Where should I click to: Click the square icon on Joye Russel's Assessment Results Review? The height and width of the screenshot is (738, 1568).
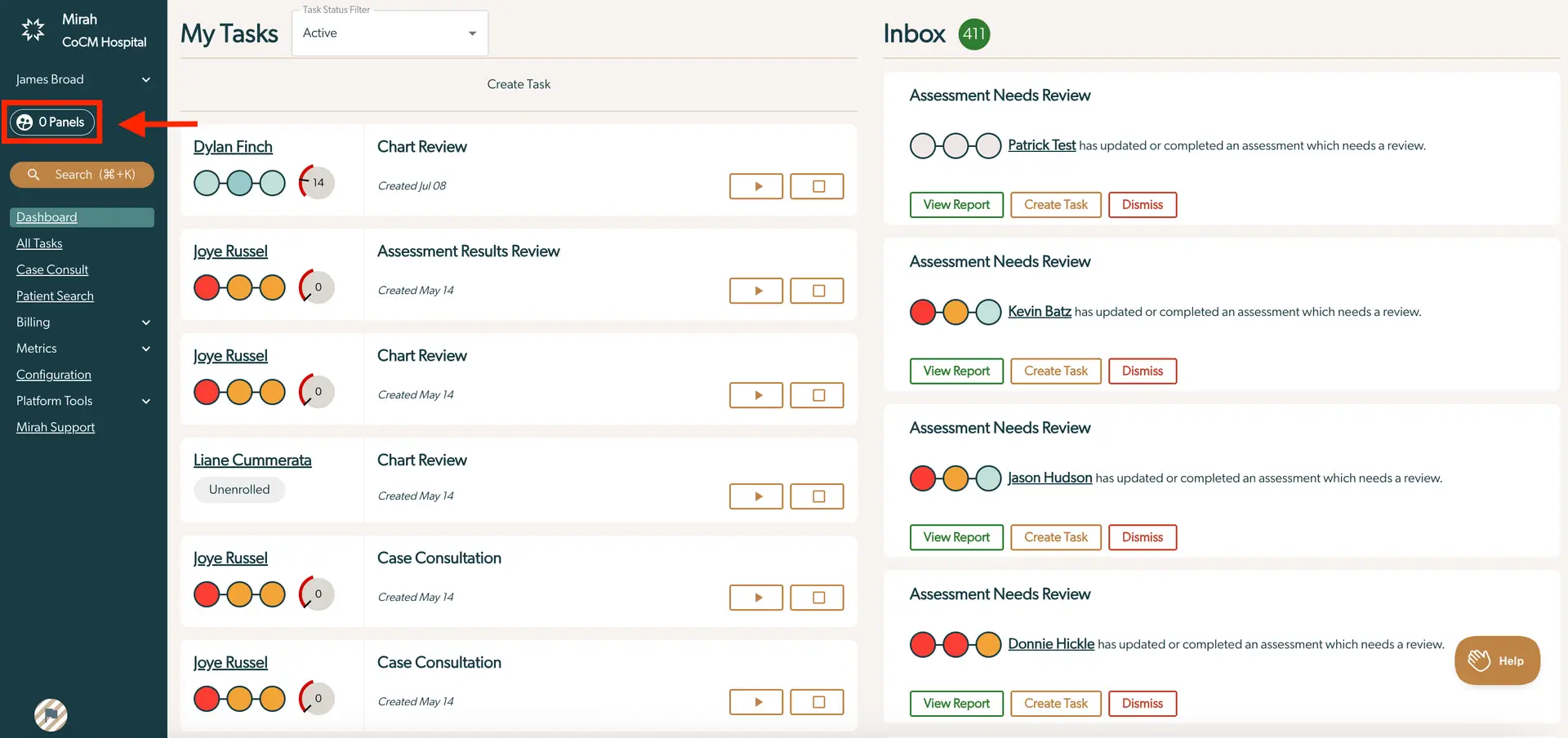[817, 291]
